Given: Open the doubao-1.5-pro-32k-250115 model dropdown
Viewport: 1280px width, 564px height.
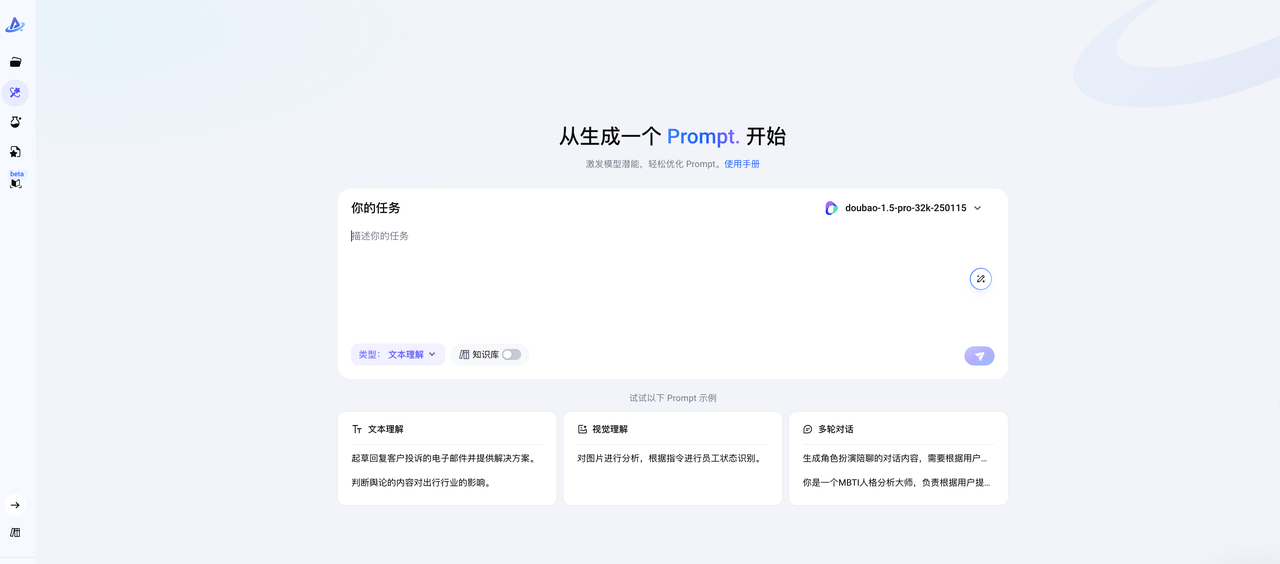Looking at the screenshot, I should tap(904, 208).
